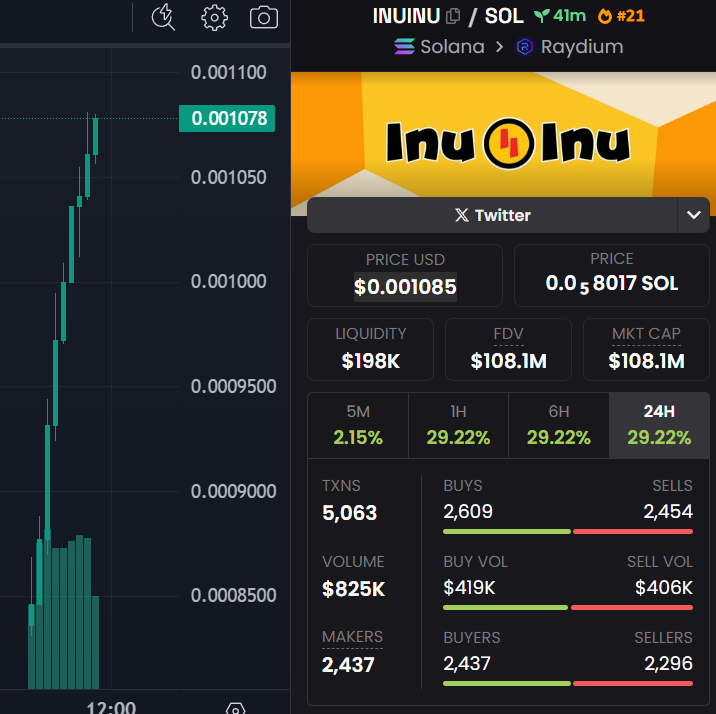The width and height of the screenshot is (716, 714).
Task: Click the SOL price value box
Action: [612, 275]
